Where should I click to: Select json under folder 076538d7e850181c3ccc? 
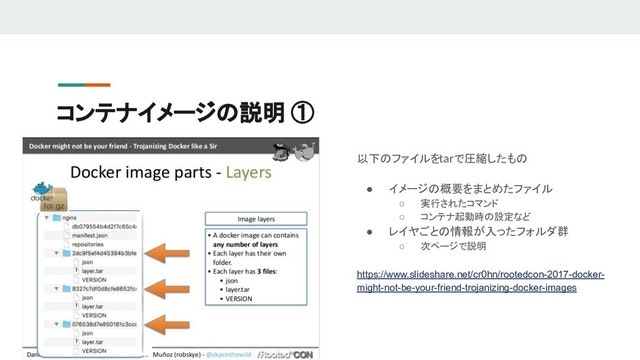(87, 333)
